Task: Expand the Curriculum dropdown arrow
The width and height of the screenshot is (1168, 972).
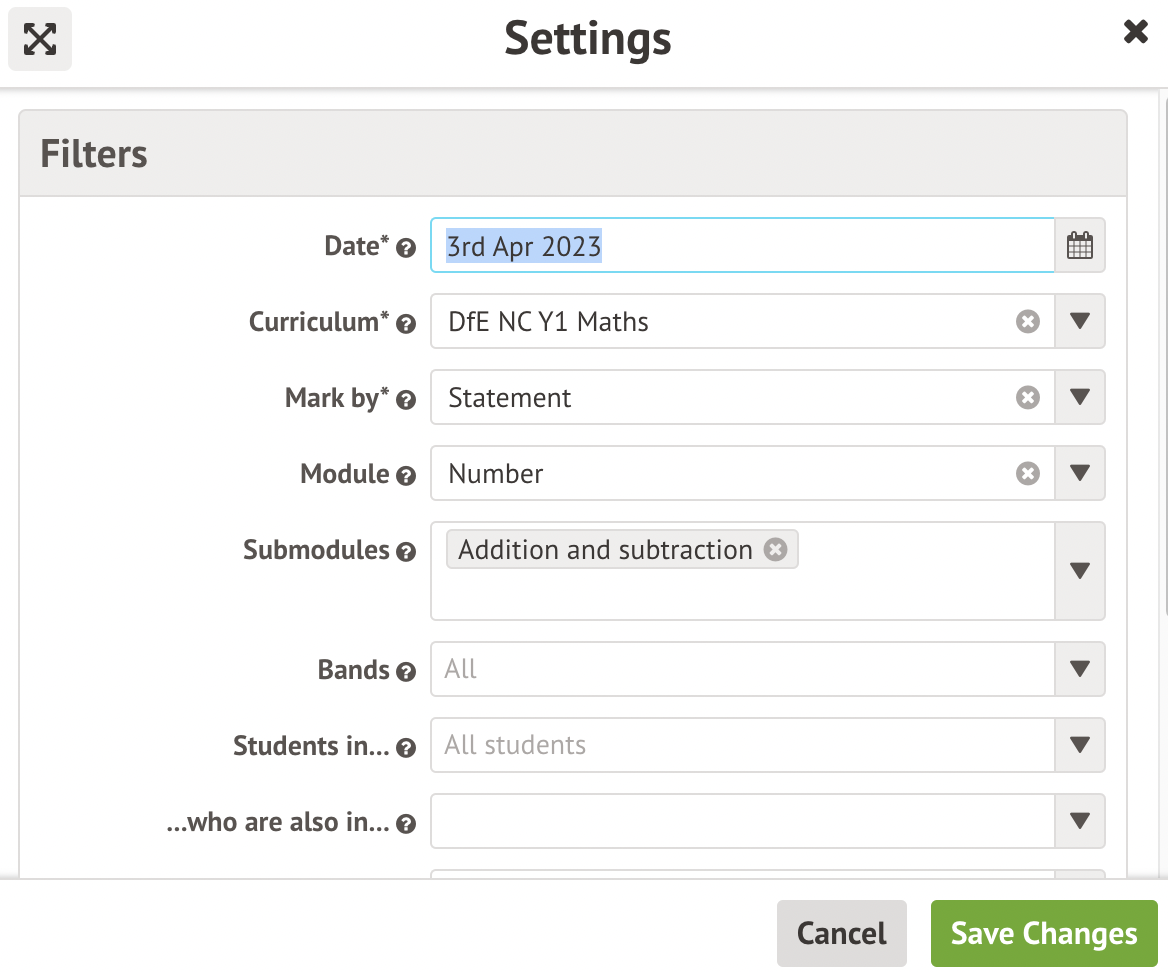Action: tap(1080, 322)
